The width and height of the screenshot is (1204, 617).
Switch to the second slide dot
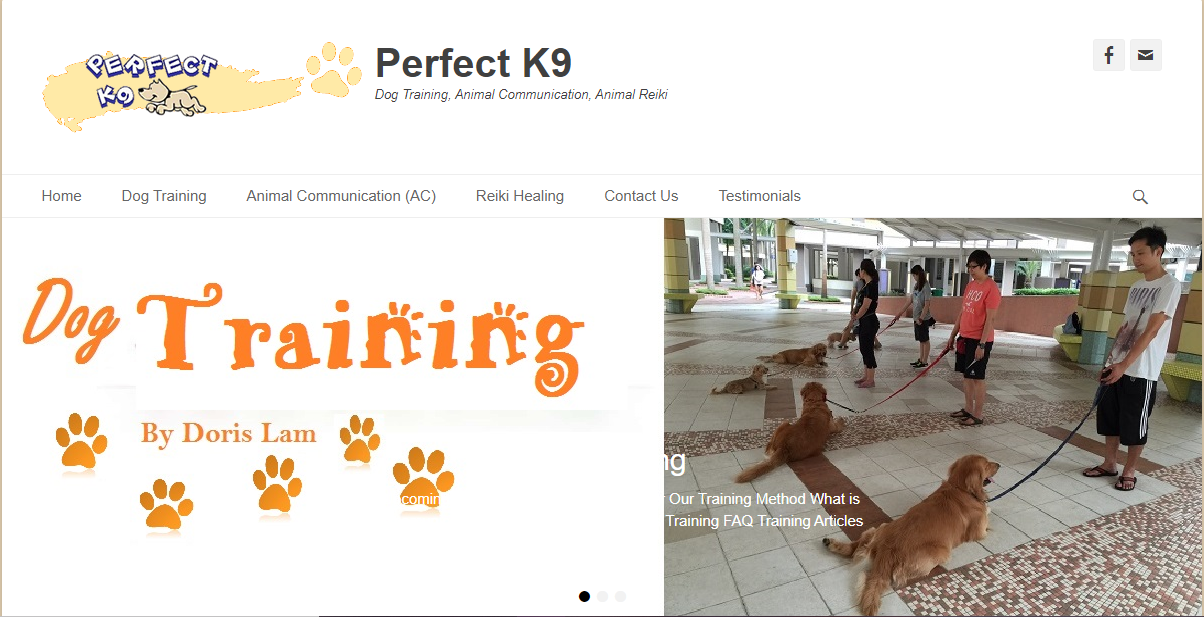coord(603,596)
